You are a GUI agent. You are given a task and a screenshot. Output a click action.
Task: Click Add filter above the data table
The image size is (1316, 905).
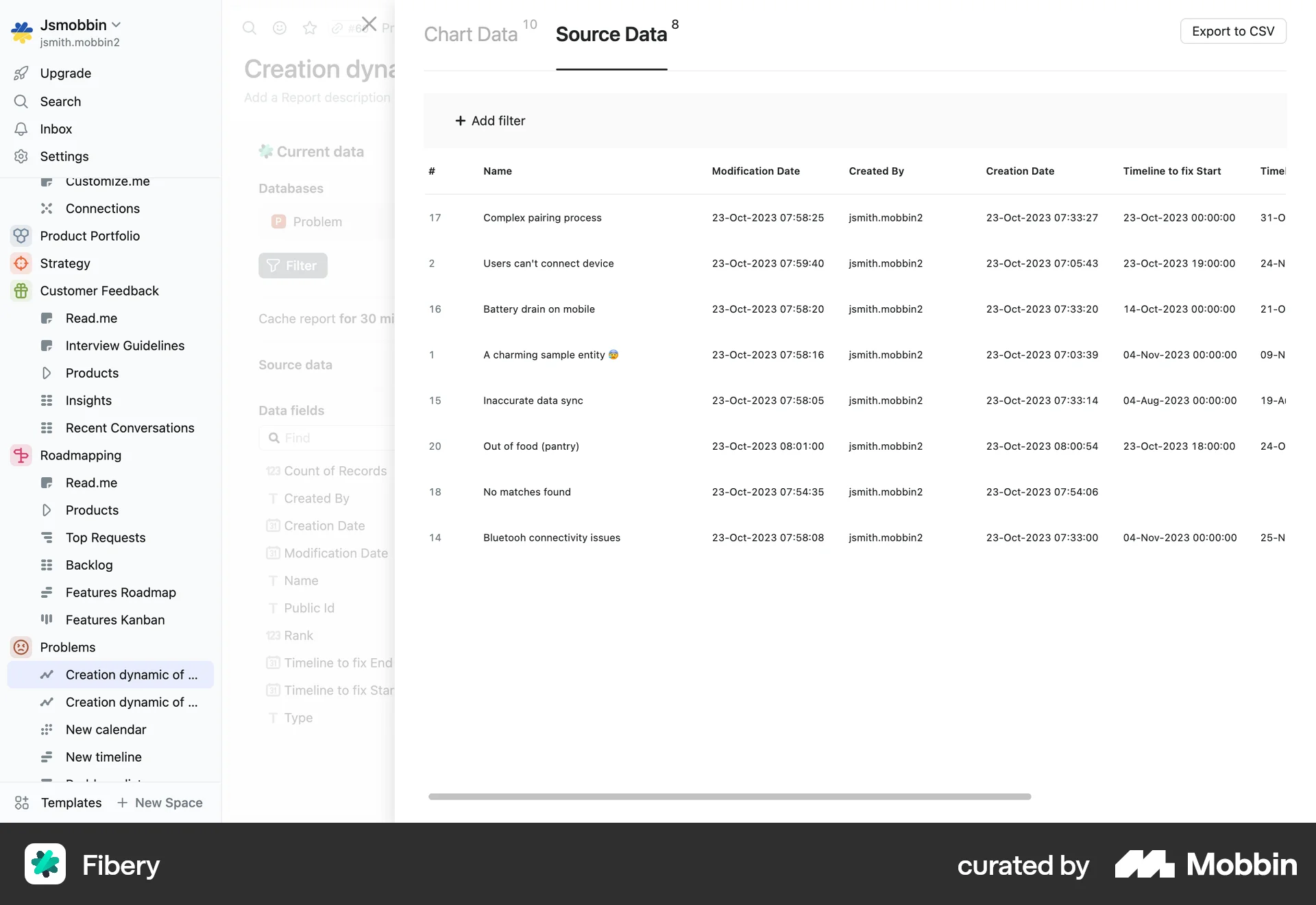[490, 121]
